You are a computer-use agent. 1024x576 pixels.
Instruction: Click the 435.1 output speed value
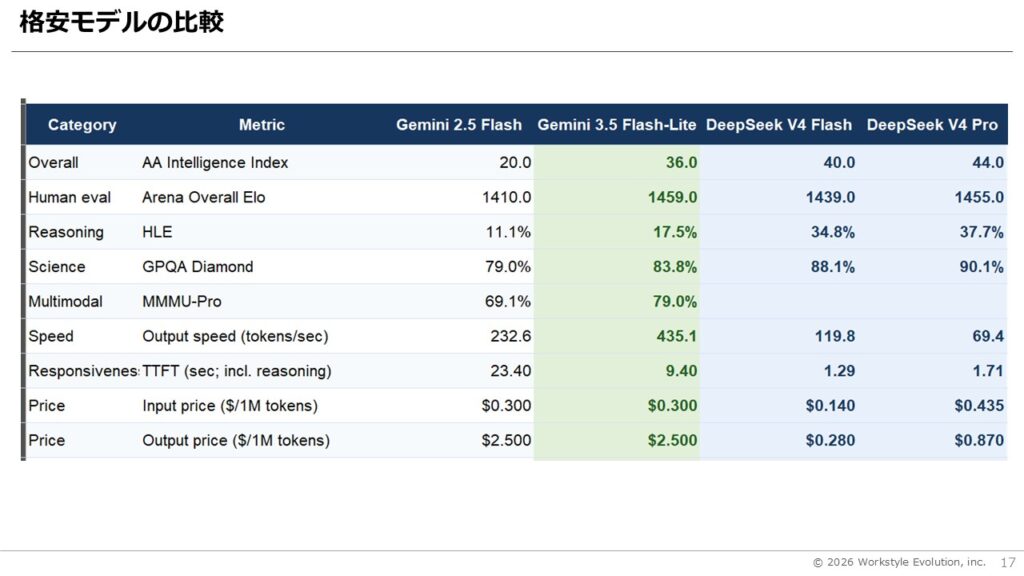(677, 336)
